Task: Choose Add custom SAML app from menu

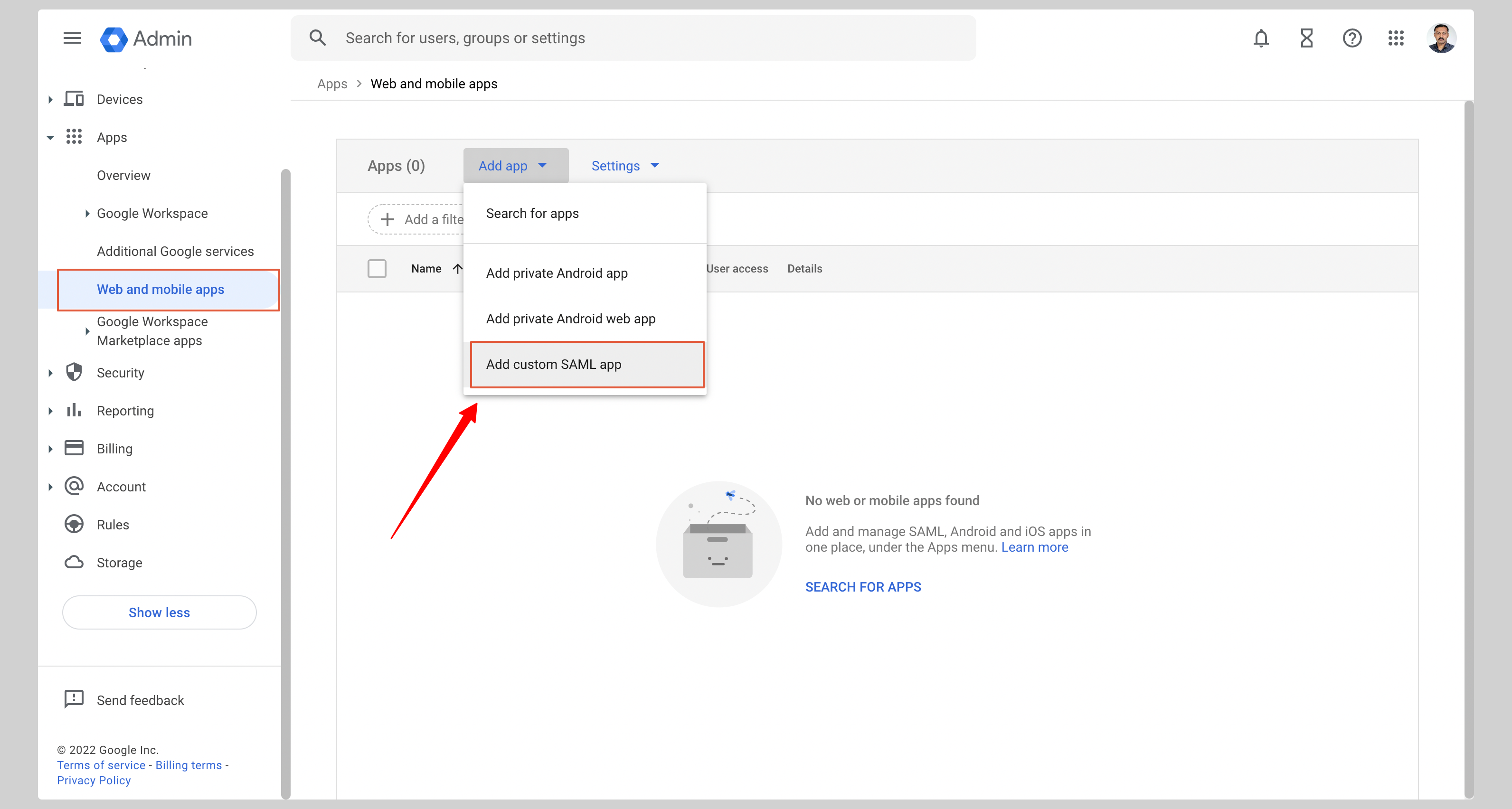Action: coord(554,364)
